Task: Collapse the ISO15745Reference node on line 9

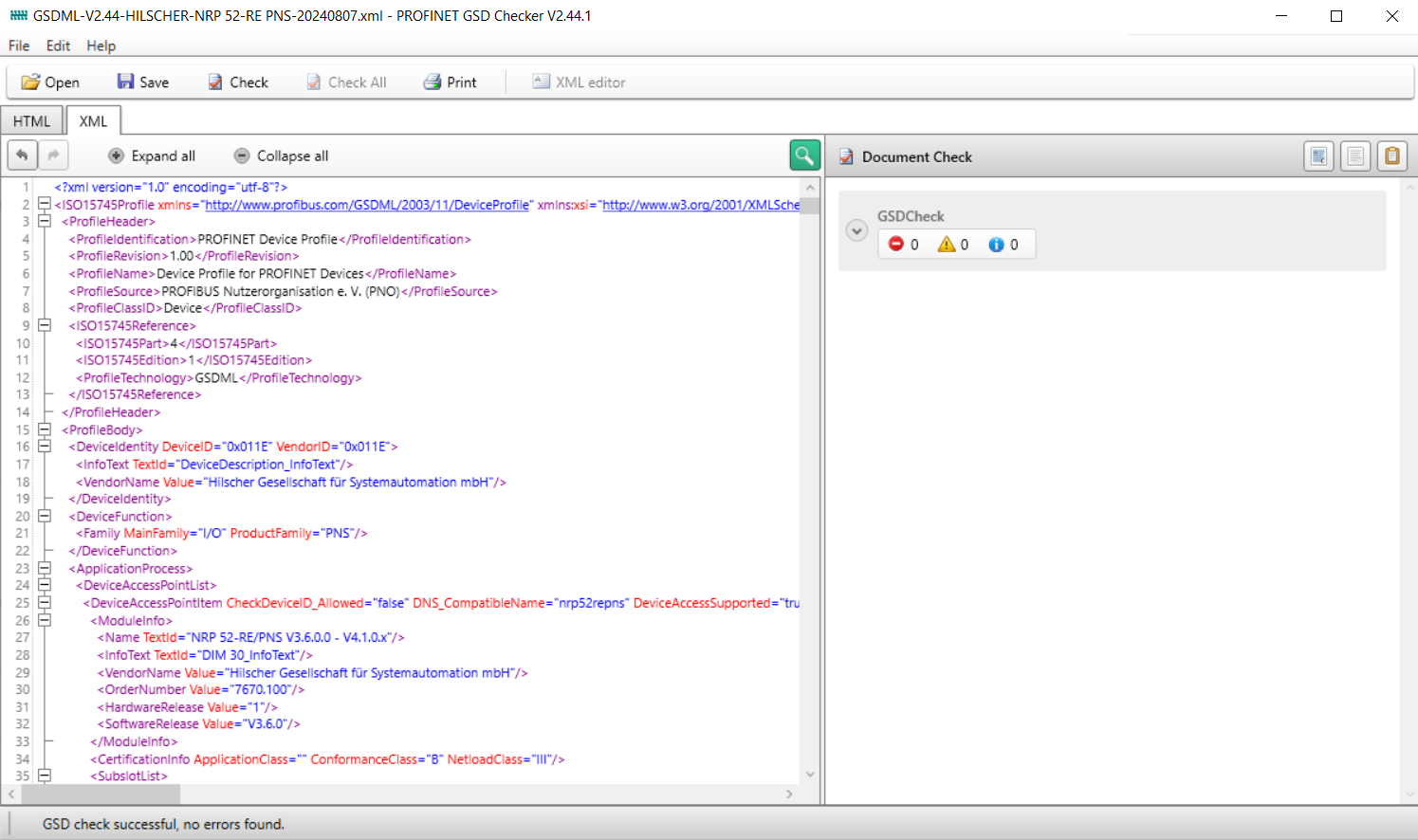Action: point(44,325)
